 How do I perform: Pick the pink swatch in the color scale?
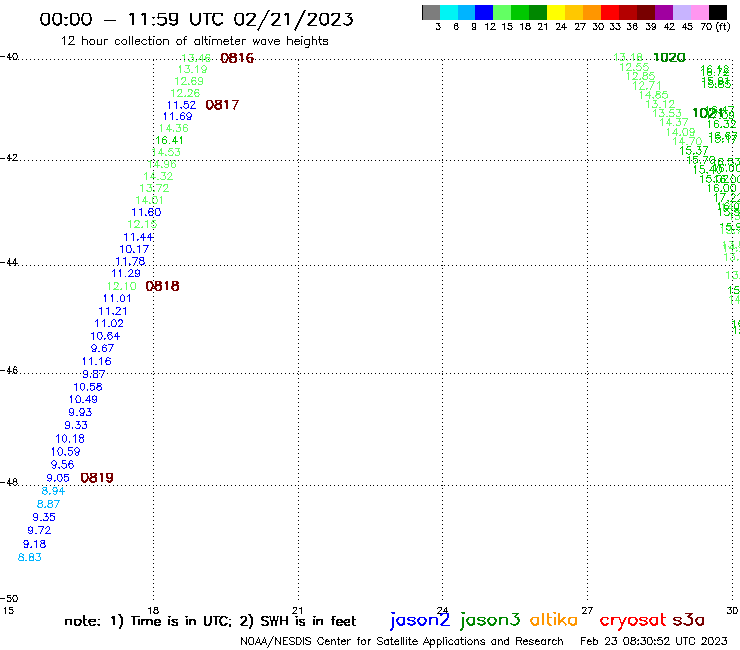(700, 12)
